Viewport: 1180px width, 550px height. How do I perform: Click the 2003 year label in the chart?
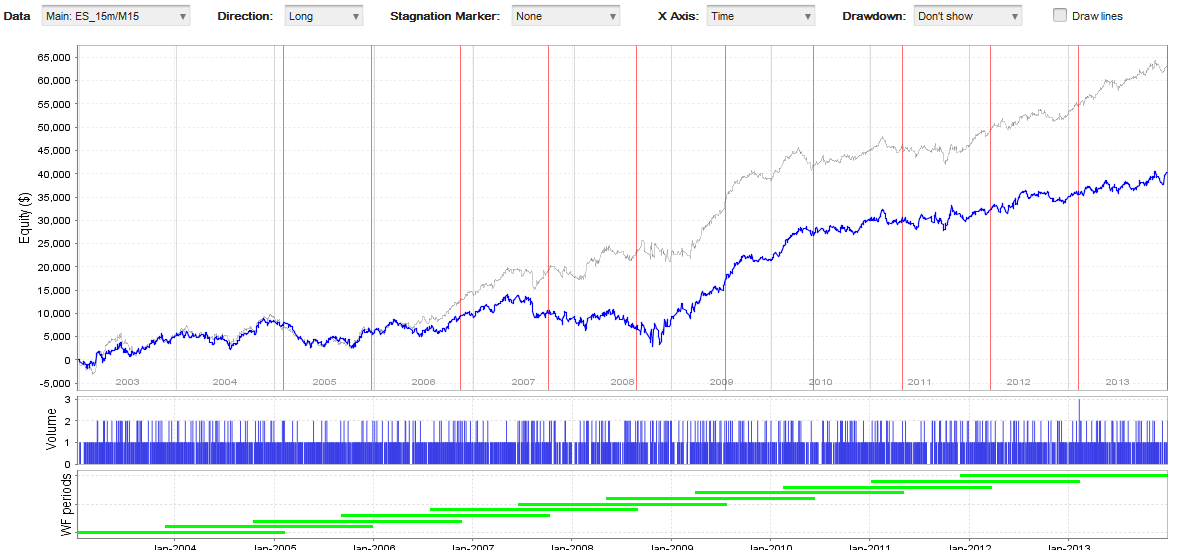tap(127, 382)
